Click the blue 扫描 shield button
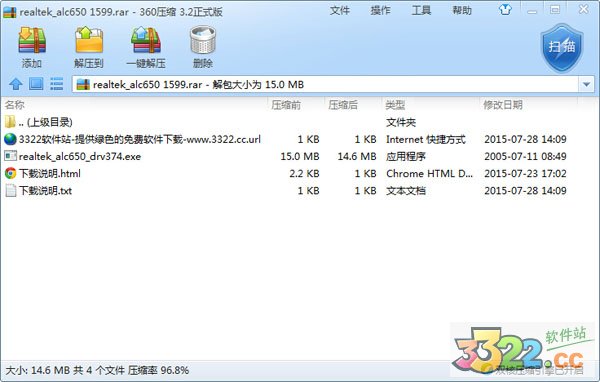The width and height of the screenshot is (600, 382). point(562,47)
